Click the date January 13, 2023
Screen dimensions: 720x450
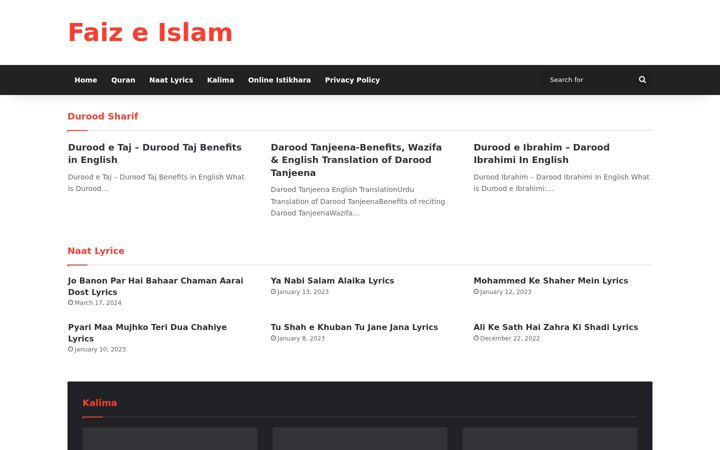tap(303, 292)
